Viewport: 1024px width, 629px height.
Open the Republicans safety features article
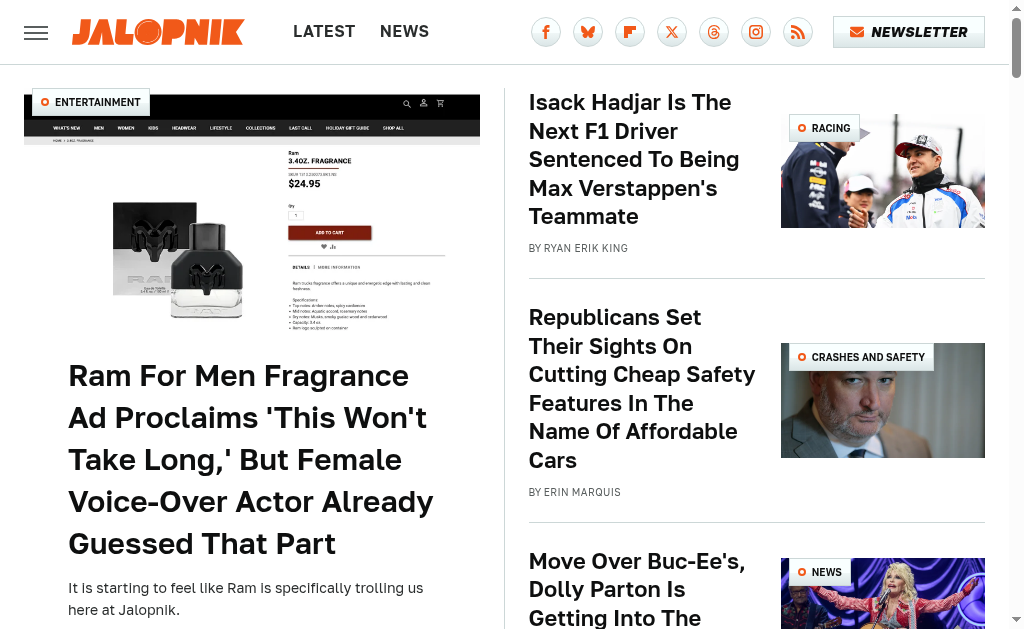[x=641, y=388]
